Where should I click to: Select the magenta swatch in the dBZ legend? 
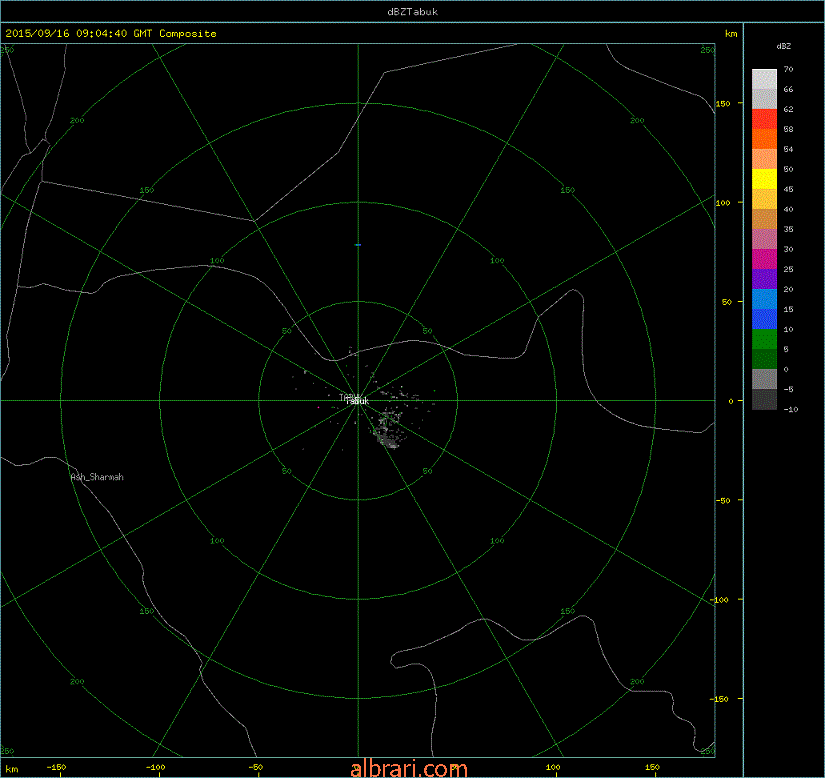[764, 259]
